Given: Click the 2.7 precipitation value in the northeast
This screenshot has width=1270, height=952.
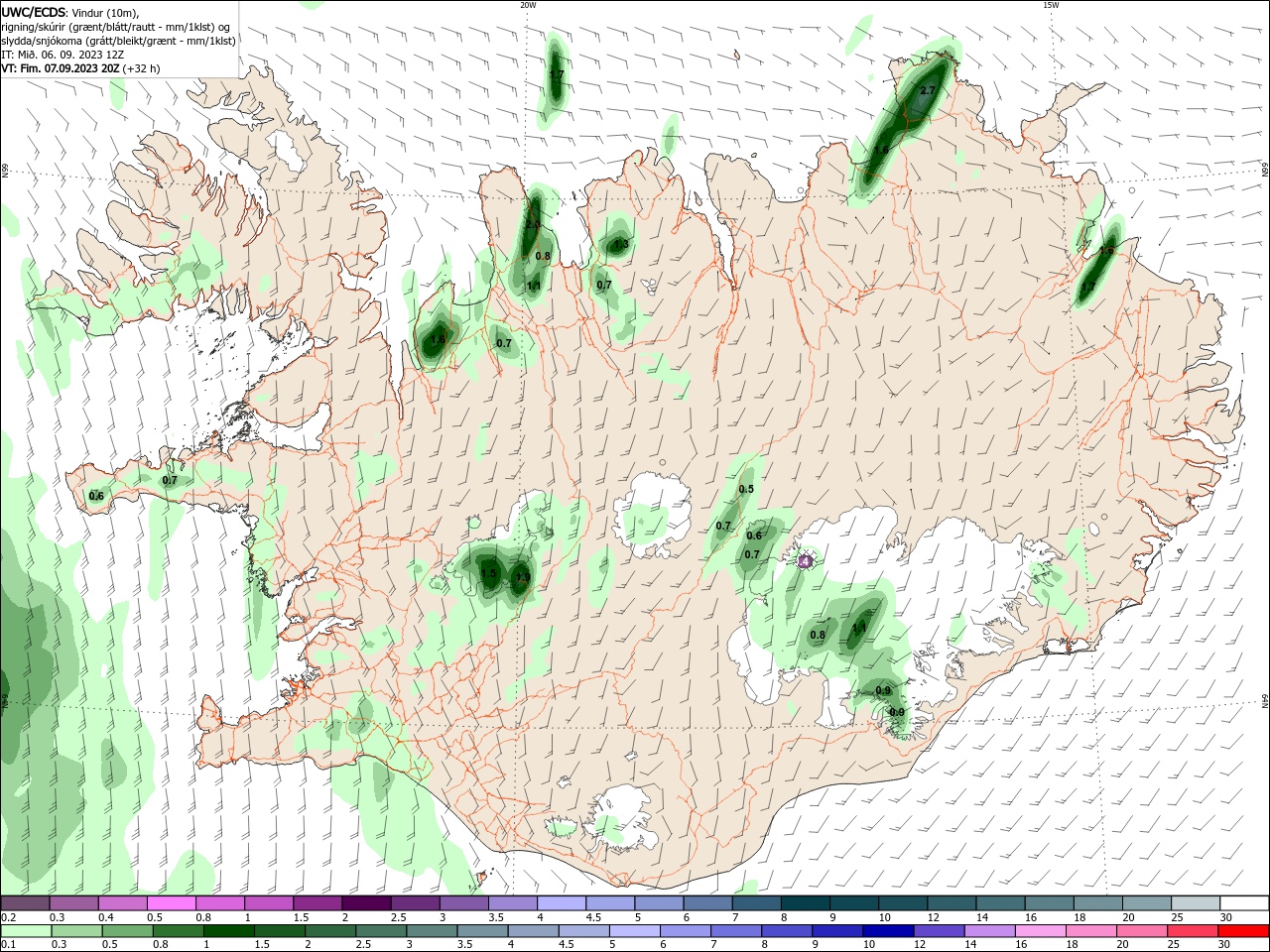Looking at the screenshot, I should tap(928, 90).
